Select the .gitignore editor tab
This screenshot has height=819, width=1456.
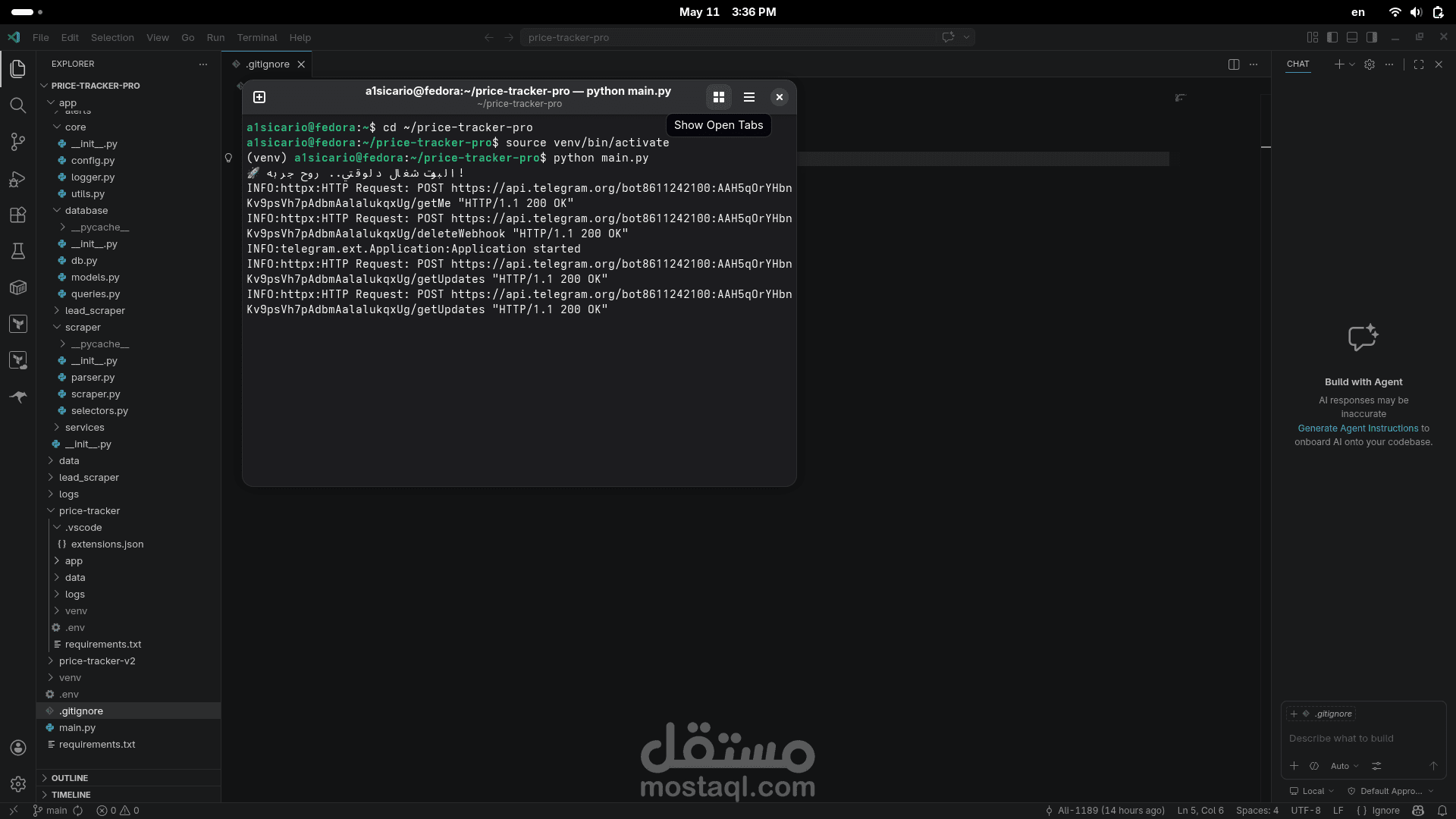coord(267,64)
